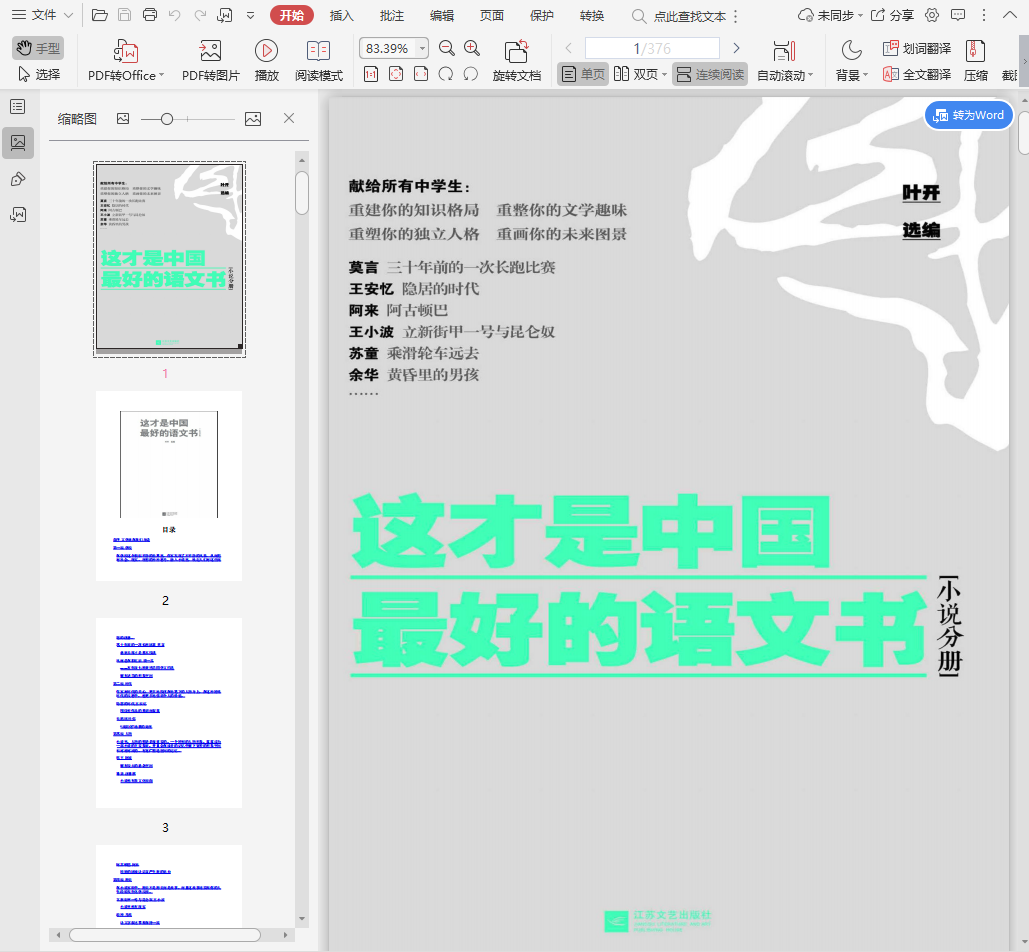The image size is (1029, 952).
Task: Click the PDF转图片 icon
Action: pos(210,52)
